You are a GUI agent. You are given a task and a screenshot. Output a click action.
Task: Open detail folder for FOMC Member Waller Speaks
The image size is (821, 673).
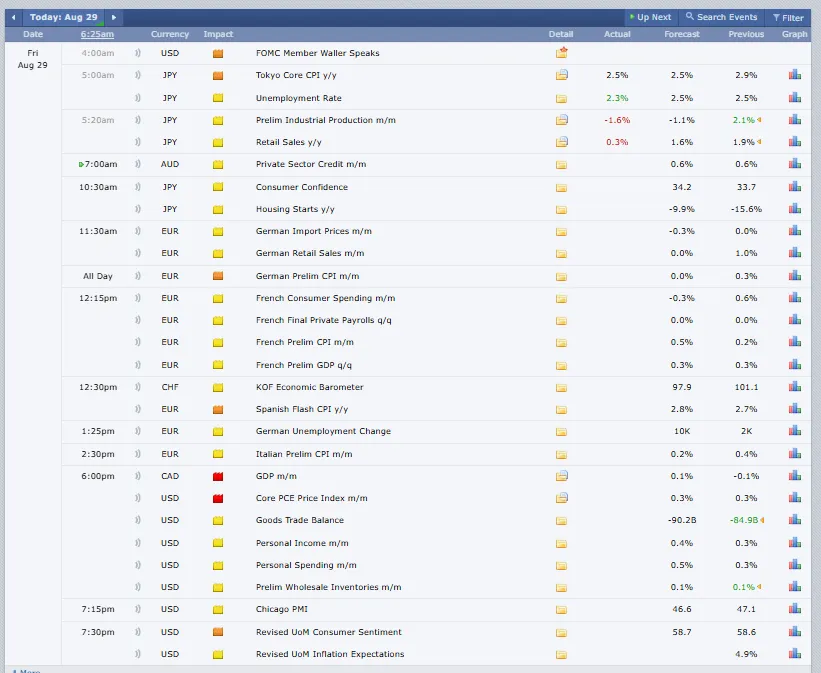(561, 53)
